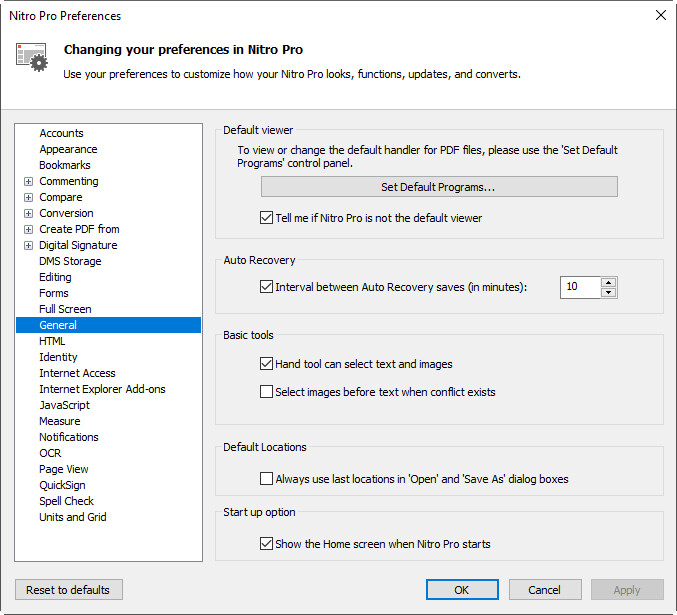Enable 'Select images before text when conflict exists'
This screenshot has width=677, height=615.
tap(267, 392)
